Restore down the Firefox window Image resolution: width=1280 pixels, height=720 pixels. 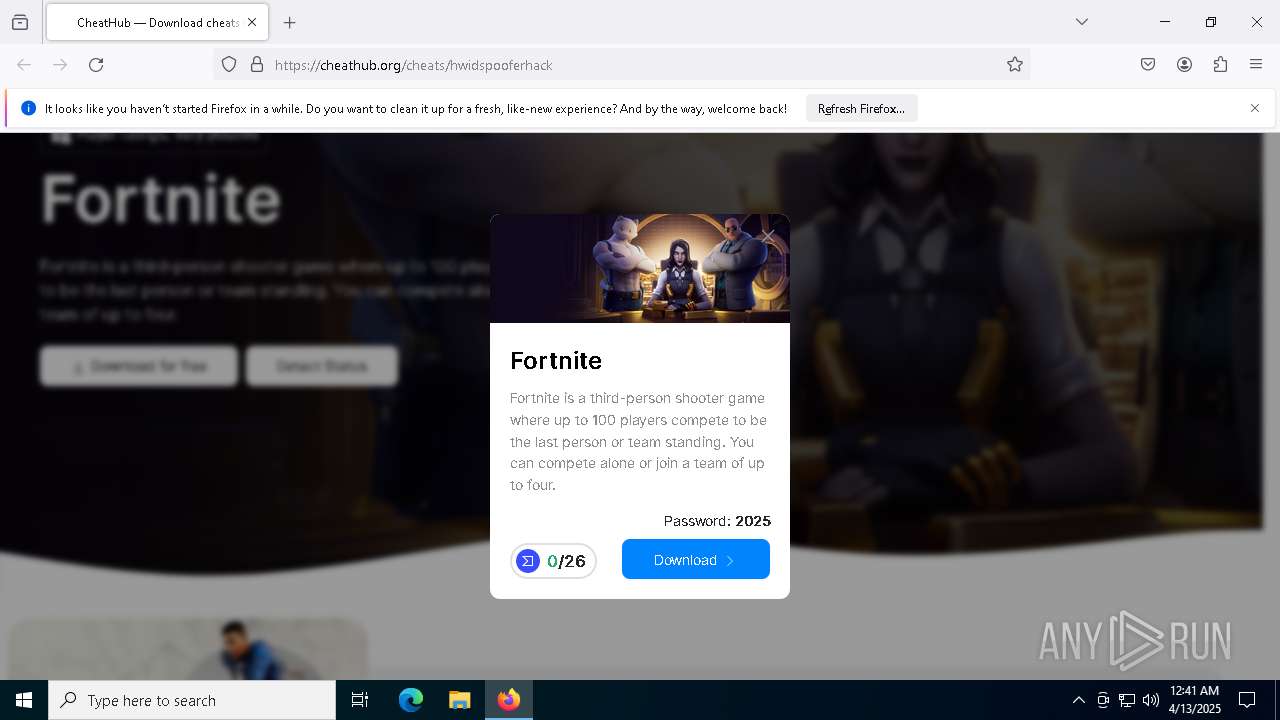pyautogui.click(x=1211, y=22)
